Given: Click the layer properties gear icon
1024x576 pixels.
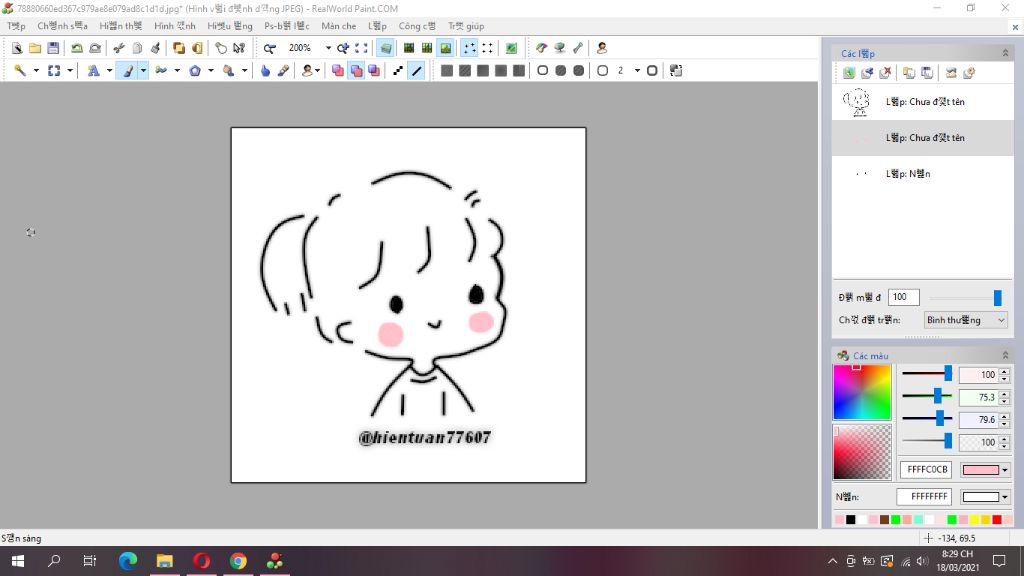Looking at the screenshot, I should (x=969, y=72).
